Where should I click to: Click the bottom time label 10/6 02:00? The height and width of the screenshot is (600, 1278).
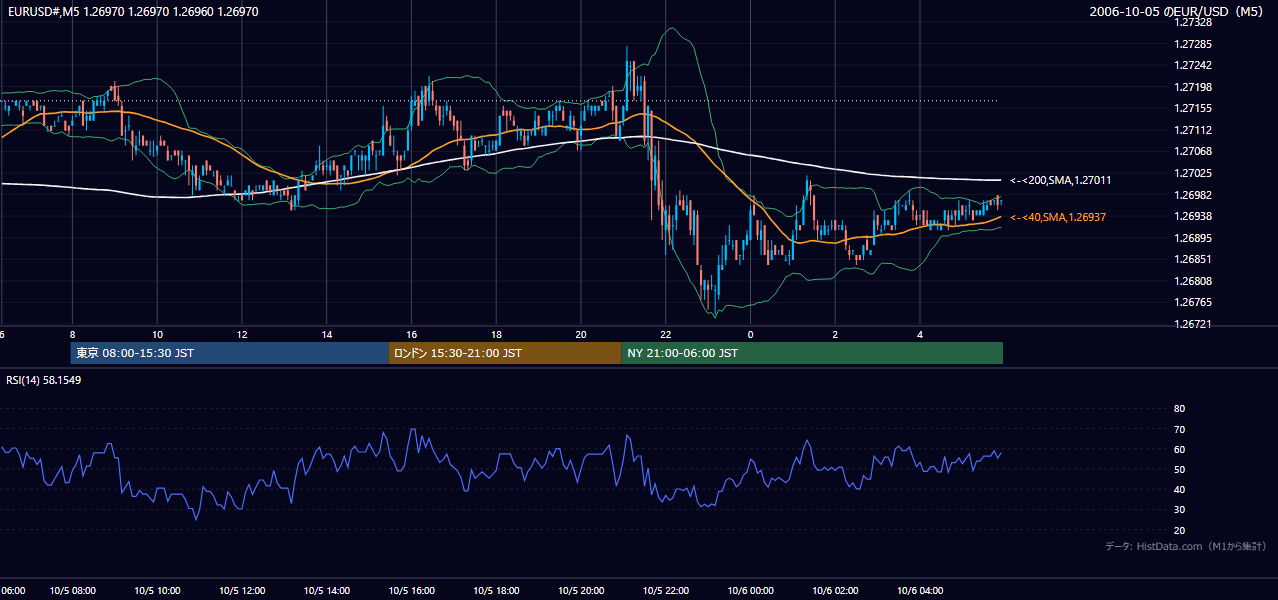[836, 591]
